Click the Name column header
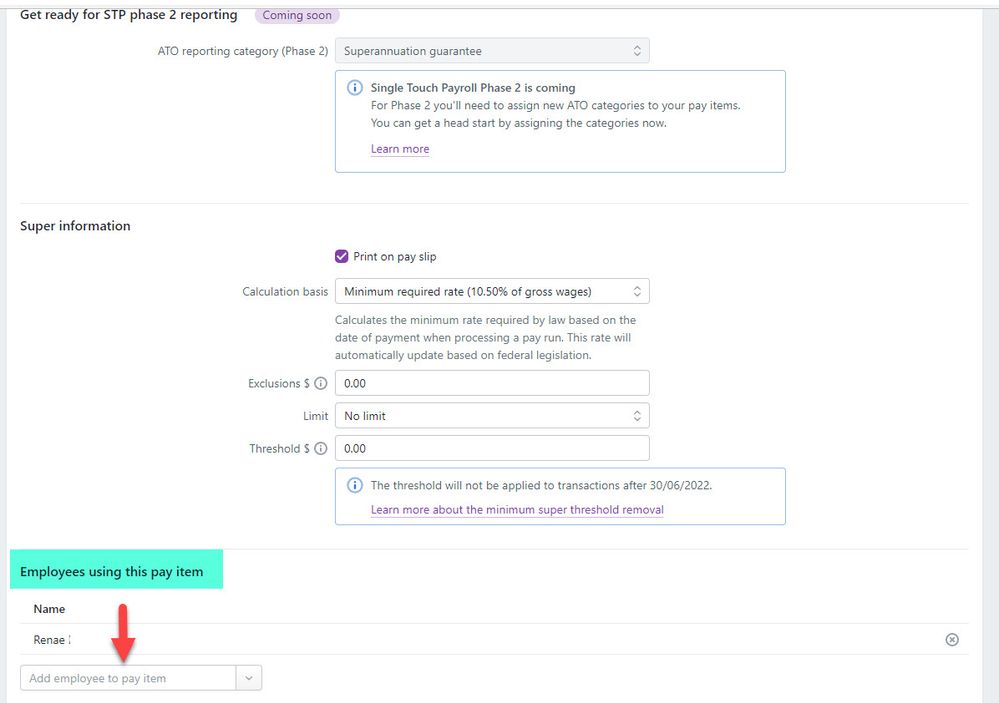 pyautogui.click(x=49, y=609)
